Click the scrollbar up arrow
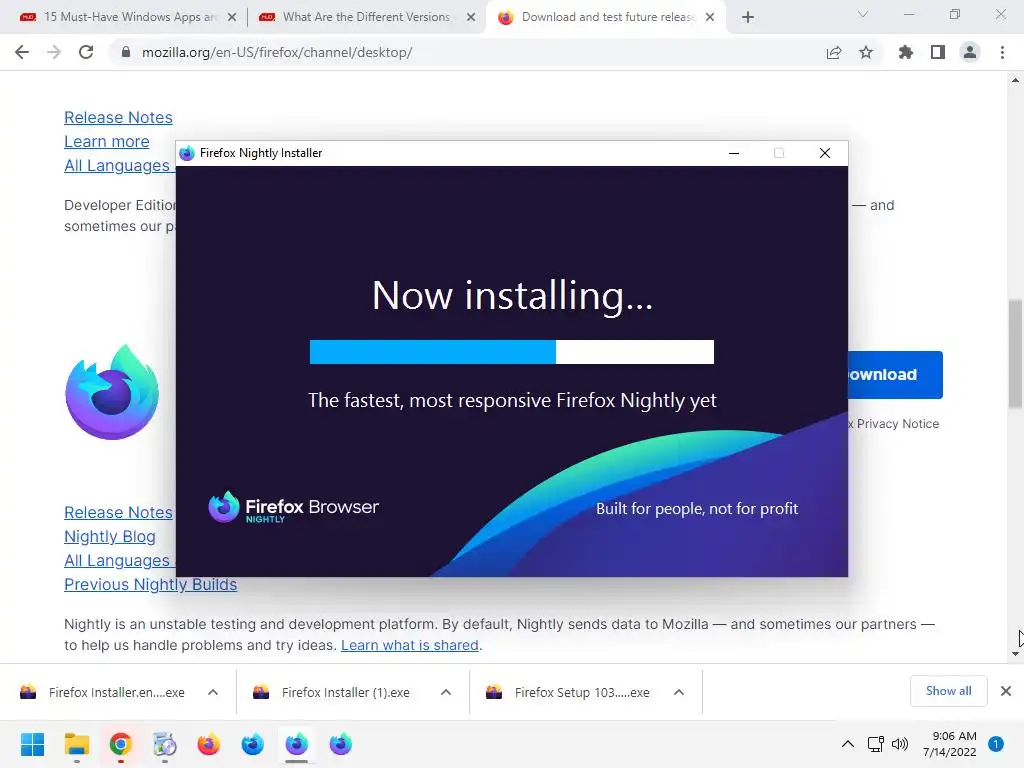 (x=1016, y=80)
